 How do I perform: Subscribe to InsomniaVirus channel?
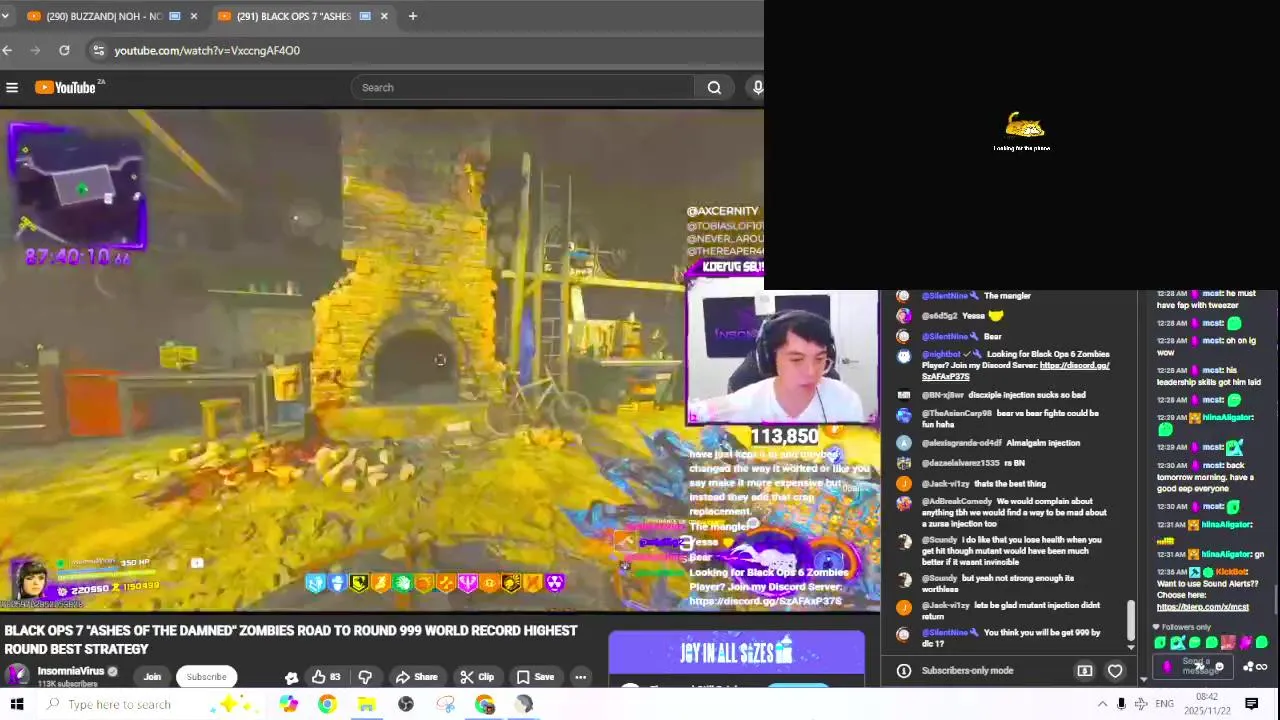(206, 677)
